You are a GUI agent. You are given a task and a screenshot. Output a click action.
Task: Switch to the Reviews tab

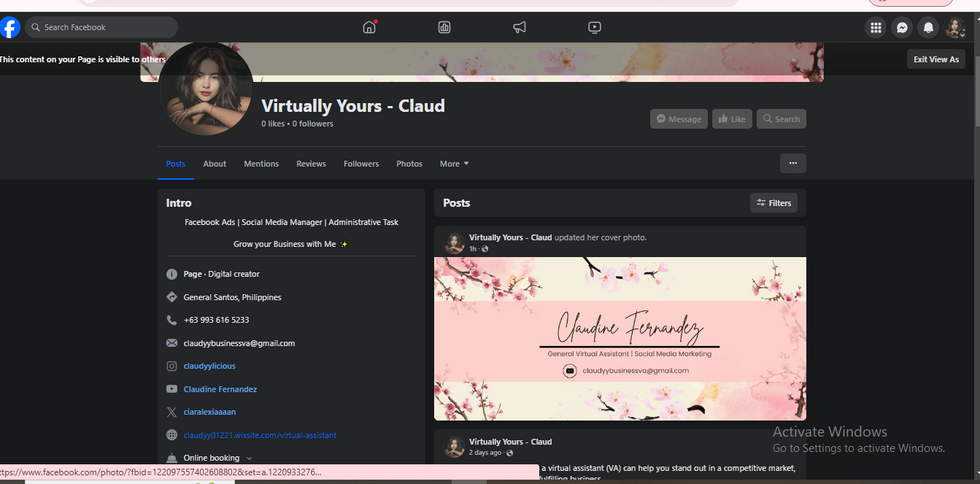pyautogui.click(x=311, y=164)
